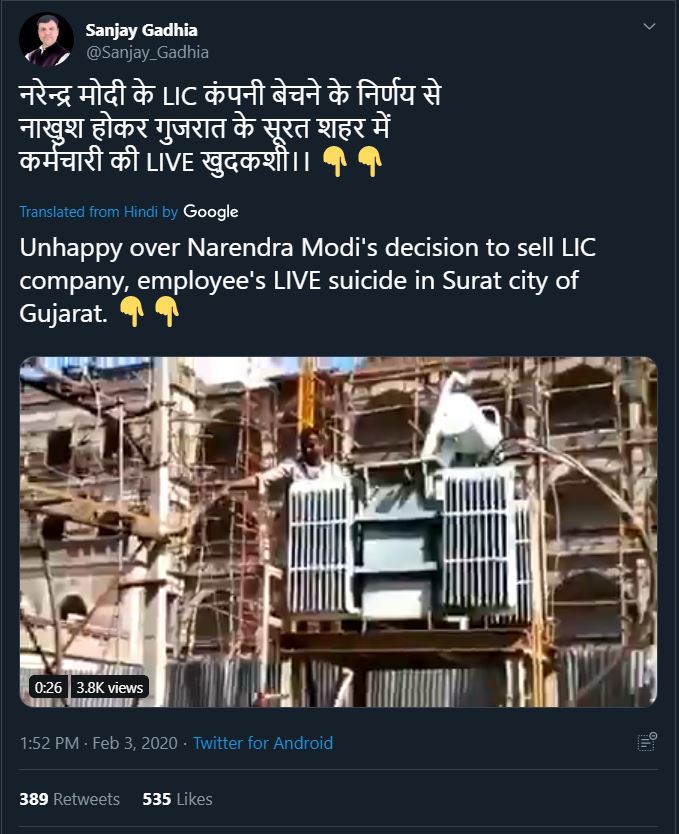Click Sanjay Gadhia's profile avatar
The image size is (679, 834).
[46, 40]
